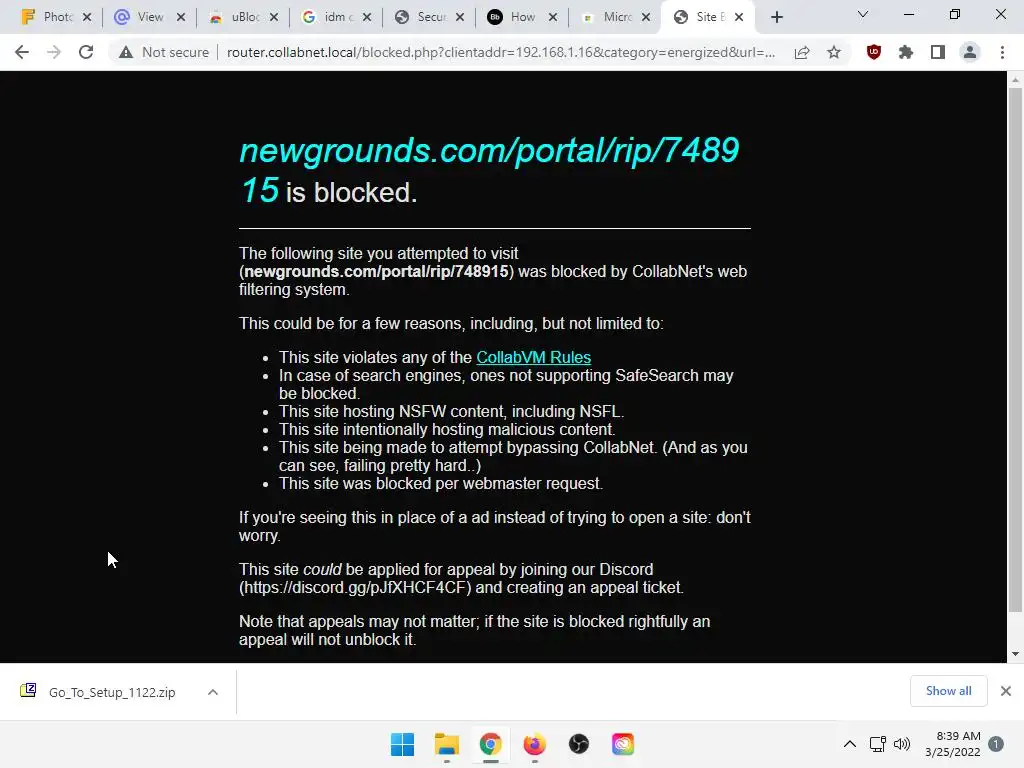The image size is (1024, 768).
Task: Click the bold newgrounds.com/portal/rip/748915 text
Action: [x=376, y=272]
